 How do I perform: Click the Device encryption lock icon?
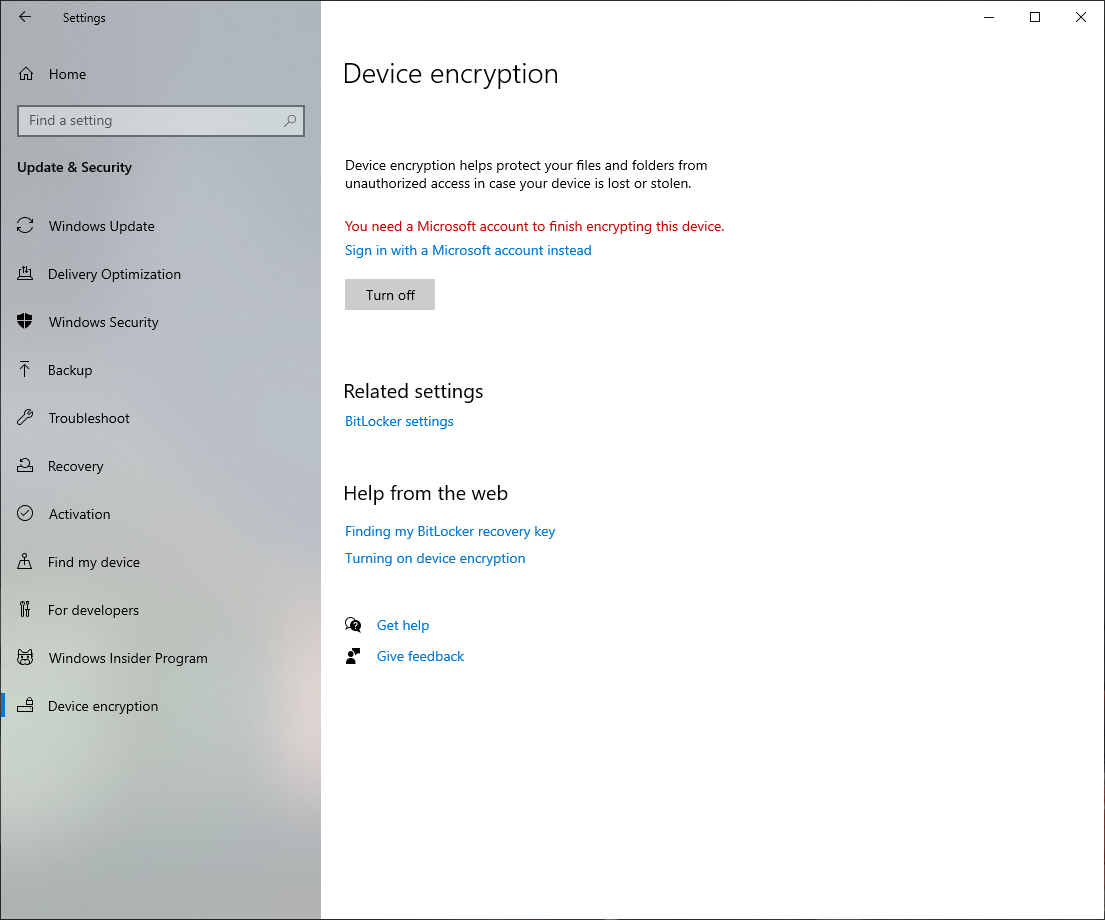click(25, 705)
